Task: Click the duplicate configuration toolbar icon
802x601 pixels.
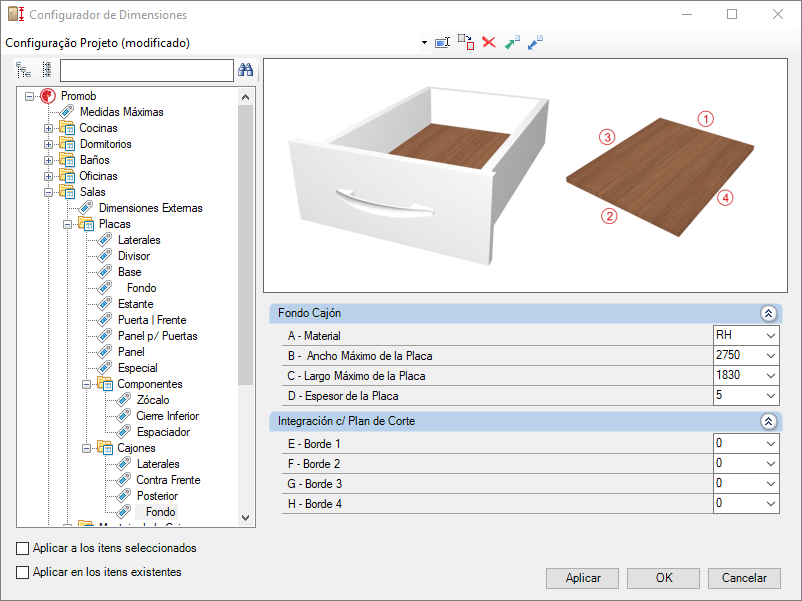Action: click(466, 42)
